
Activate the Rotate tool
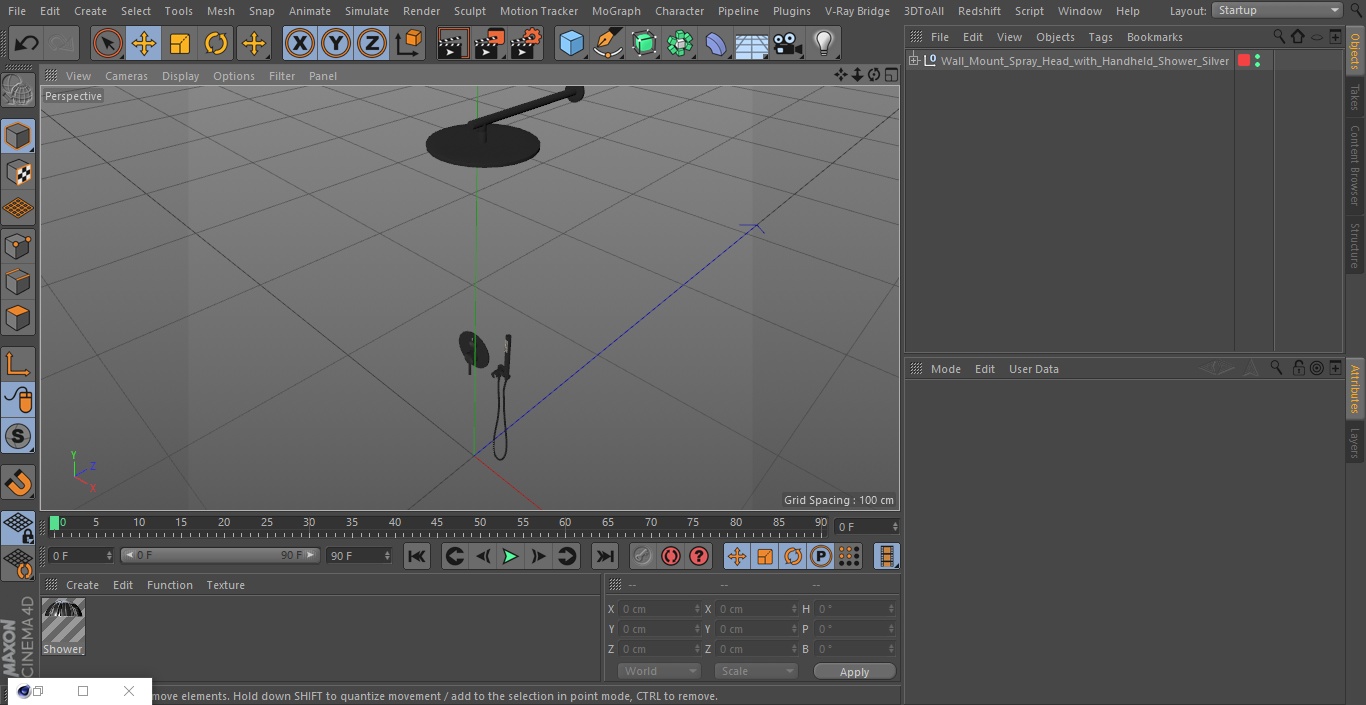pyautogui.click(x=216, y=43)
